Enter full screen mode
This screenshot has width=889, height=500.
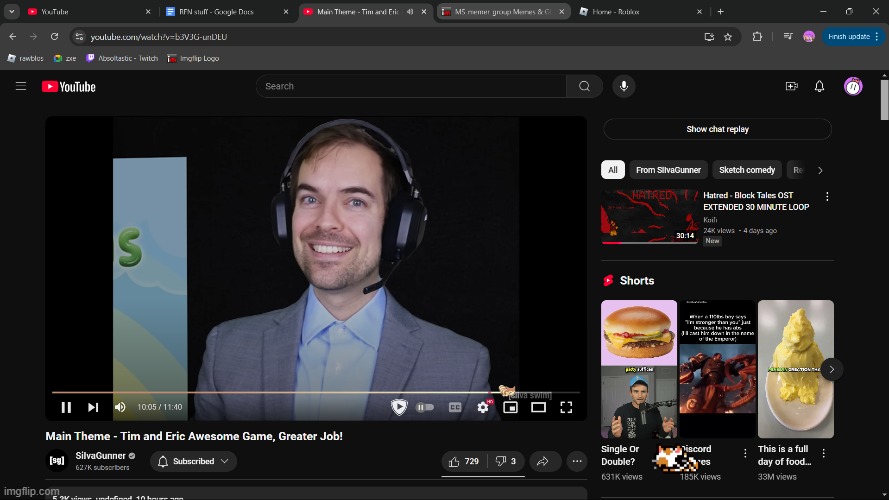(x=566, y=407)
